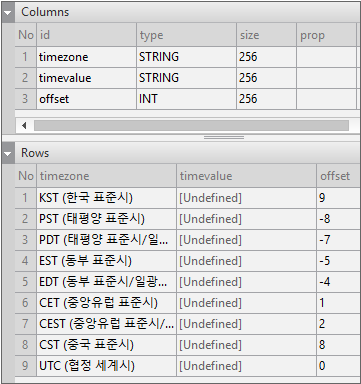The image size is (361, 384).
Task: Click the Columns horizontal scrollbar thumb
Action: pos(191,126)
